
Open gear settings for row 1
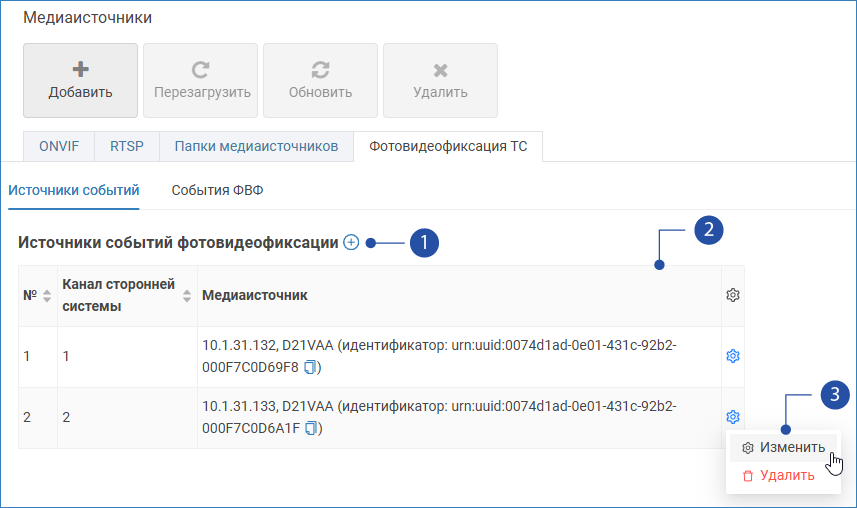(x=732, y=356)
